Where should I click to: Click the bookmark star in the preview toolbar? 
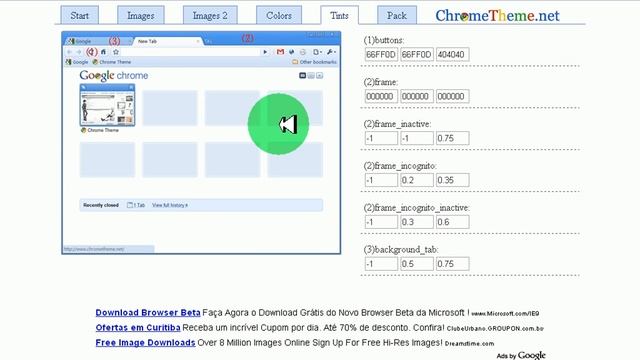click(116, 52)
